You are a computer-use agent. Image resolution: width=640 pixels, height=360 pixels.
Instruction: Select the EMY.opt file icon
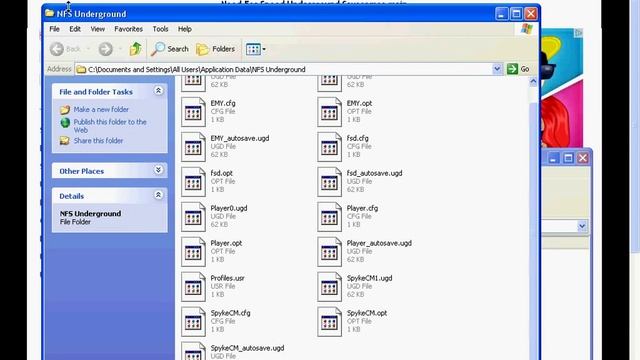[x=329, y=111]
